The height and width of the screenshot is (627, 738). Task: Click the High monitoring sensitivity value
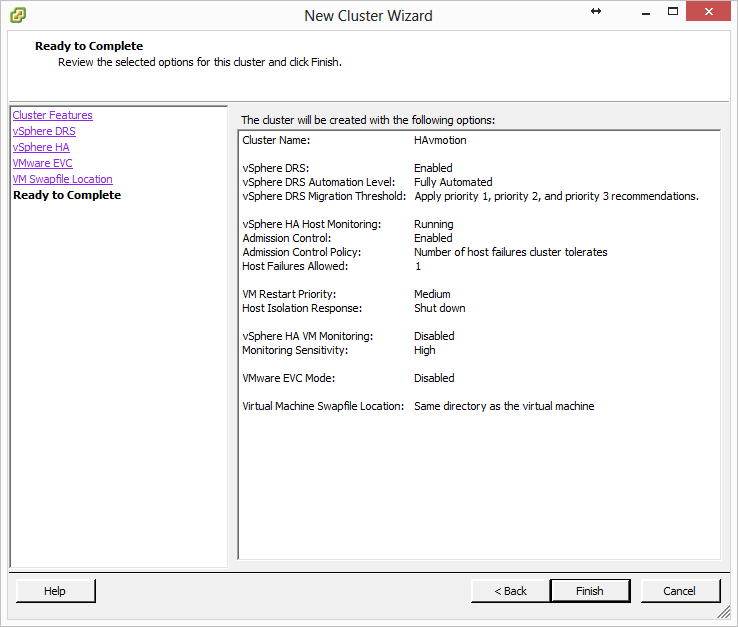coord(425,350)
